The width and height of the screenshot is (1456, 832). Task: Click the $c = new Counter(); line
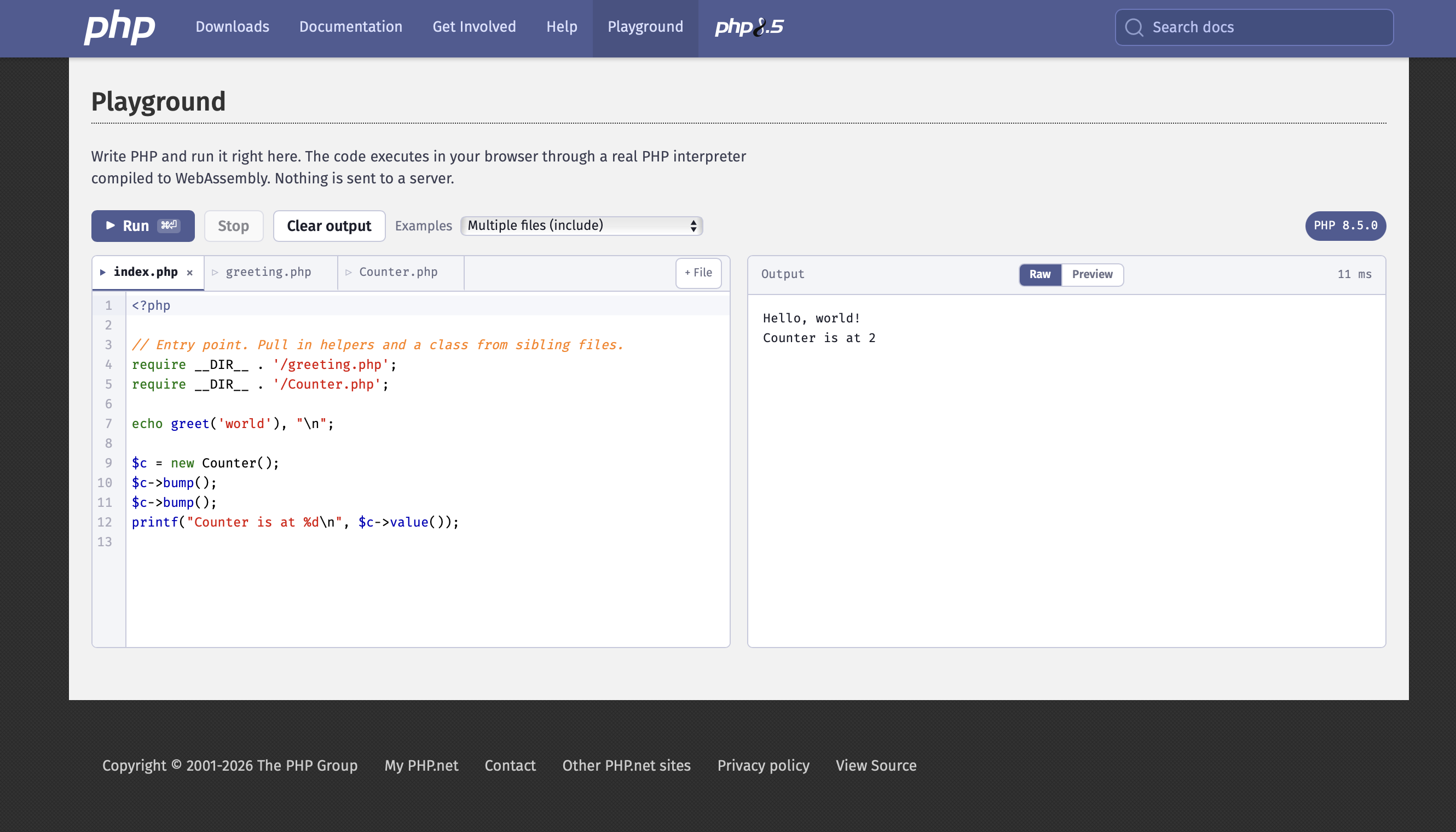205,464
